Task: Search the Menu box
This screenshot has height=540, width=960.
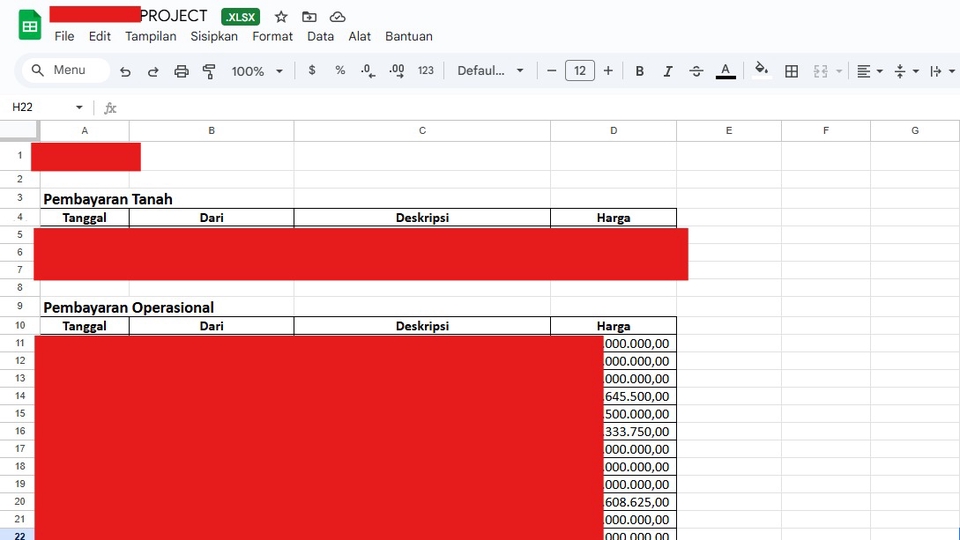Action: click(66, 70)
